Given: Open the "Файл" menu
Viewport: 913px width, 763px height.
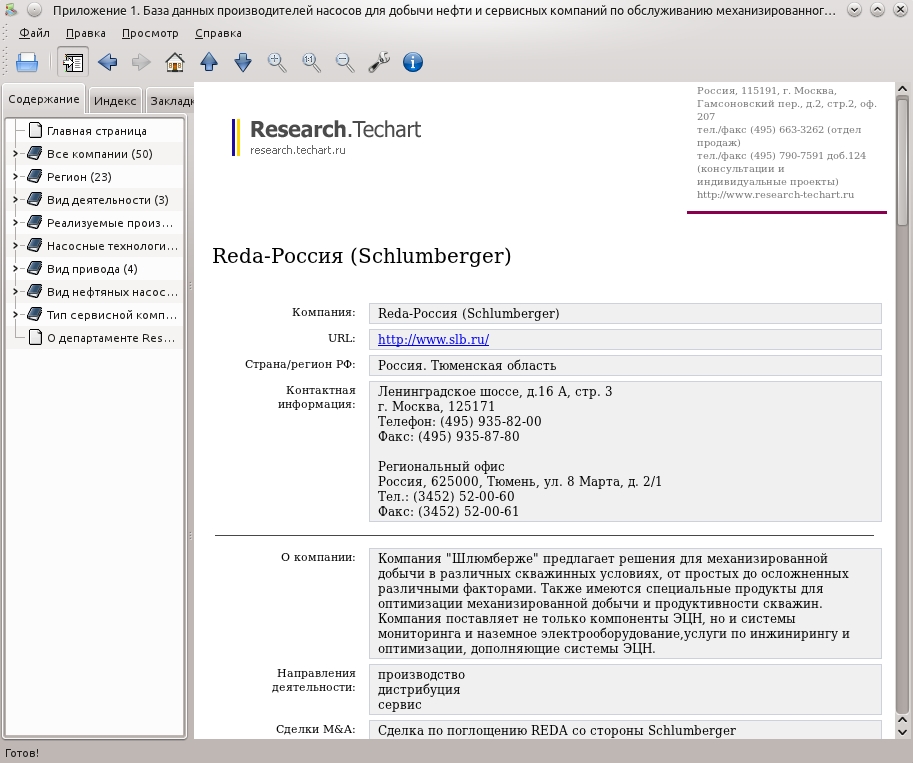Looking at the screenshot, I should [x=34, y=33].
